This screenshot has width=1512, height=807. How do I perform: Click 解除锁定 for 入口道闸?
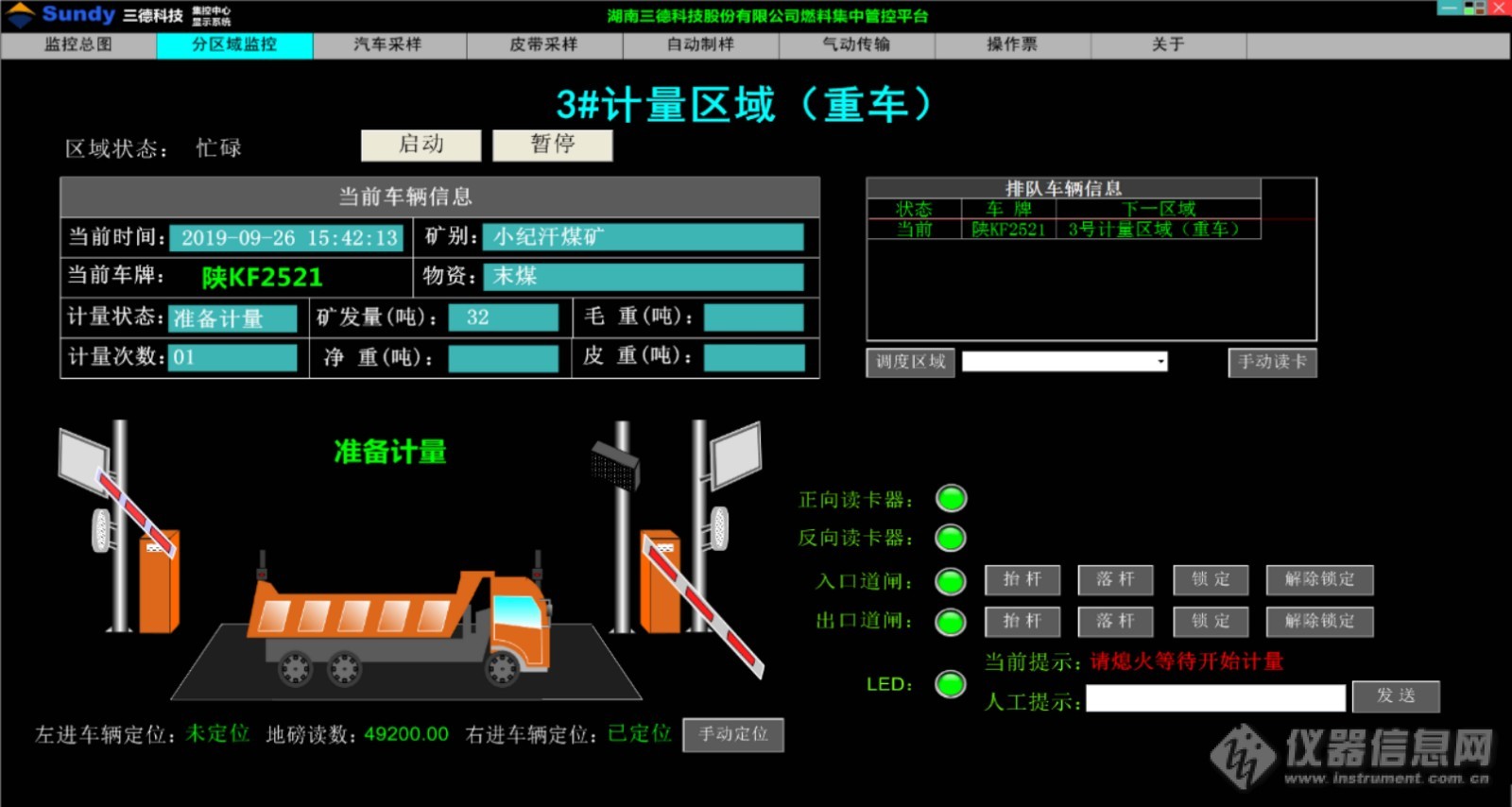pos(1319,580)
